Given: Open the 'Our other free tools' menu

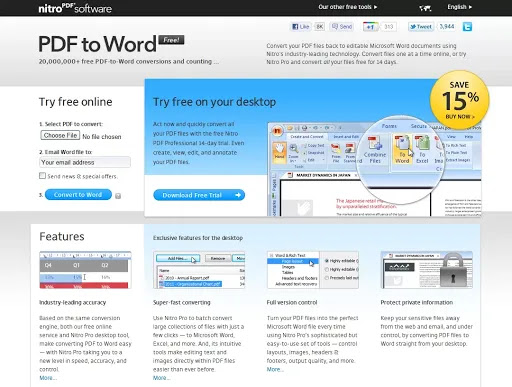Looking at the screenshot, I should coord(347,7).
